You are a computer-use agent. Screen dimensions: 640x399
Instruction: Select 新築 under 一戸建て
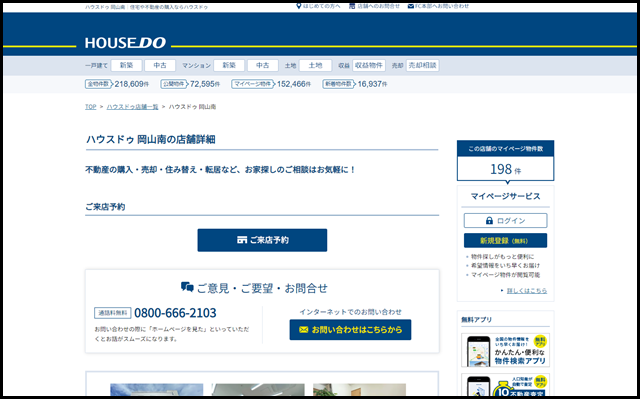click(x=127, y=65)
